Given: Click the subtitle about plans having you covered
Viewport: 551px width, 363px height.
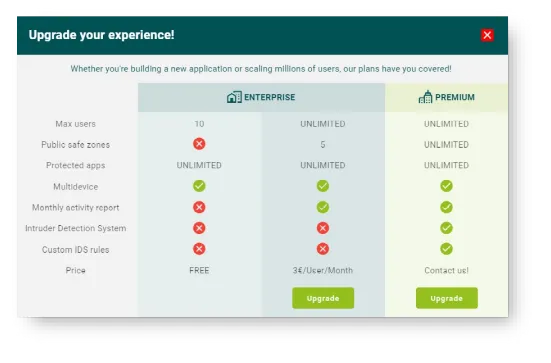Looking at the screenshot, I should pos(261,69).
